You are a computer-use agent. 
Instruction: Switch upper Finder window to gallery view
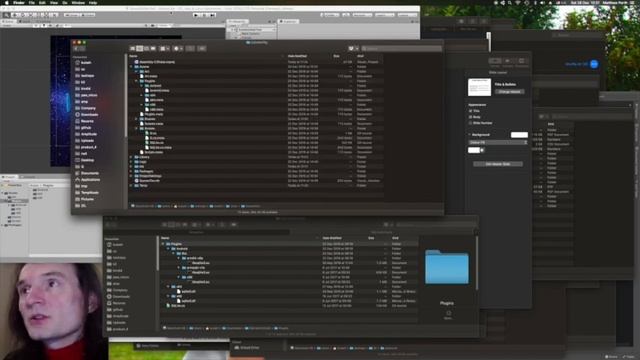[153, 49]
